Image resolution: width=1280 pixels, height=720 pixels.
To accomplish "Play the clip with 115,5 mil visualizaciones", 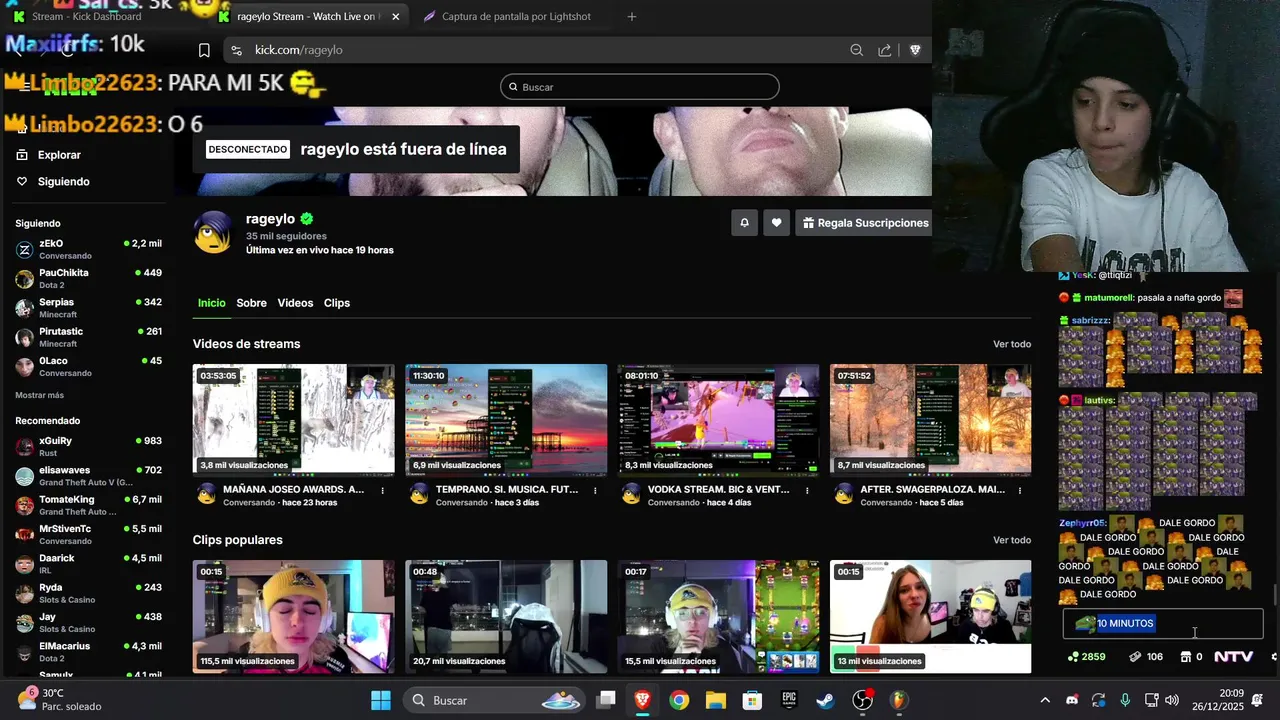I will coord(294,616).
